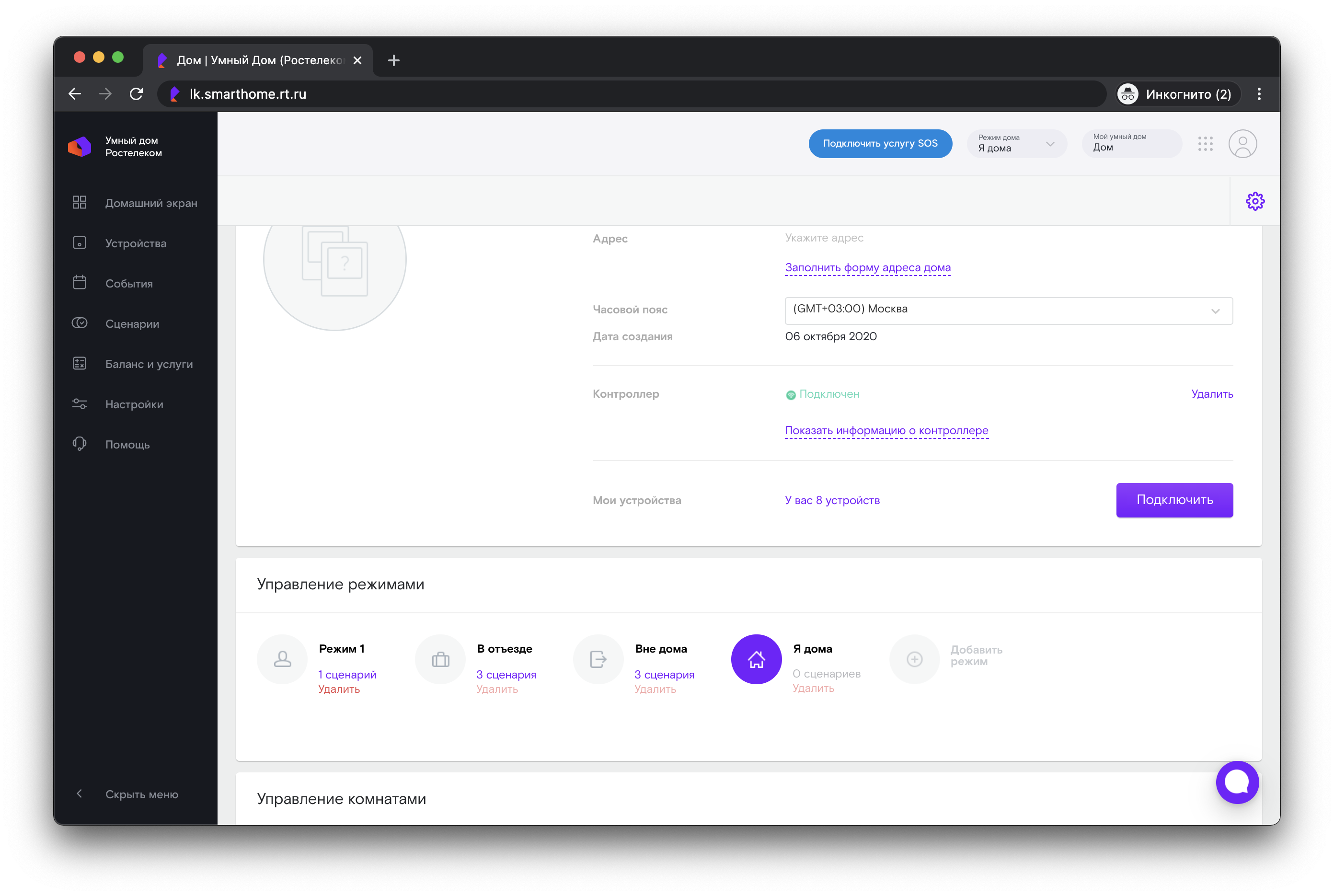Open 'Сценарии' in the sidebar
The width and height of the screenshot is (1334, 896).
click(x=132, y=324)
